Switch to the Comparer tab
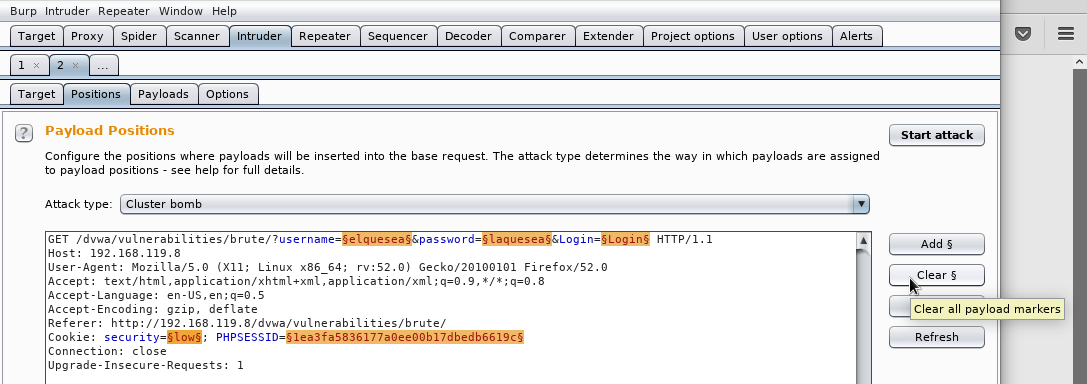The width and height of the screenshot is (1087, 384). tap(537, 36)
